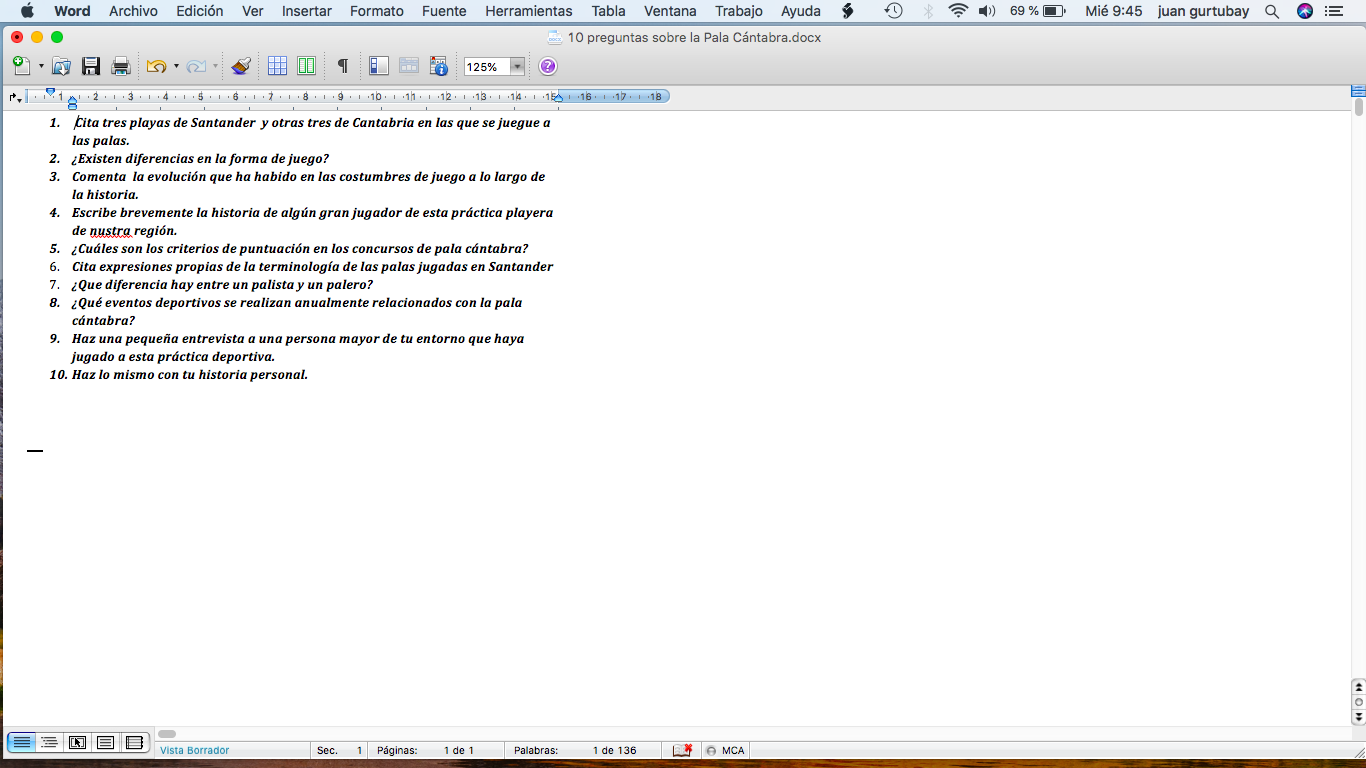Click the line ¿Existen diferencias en la forma de juego?

(200, 159)
